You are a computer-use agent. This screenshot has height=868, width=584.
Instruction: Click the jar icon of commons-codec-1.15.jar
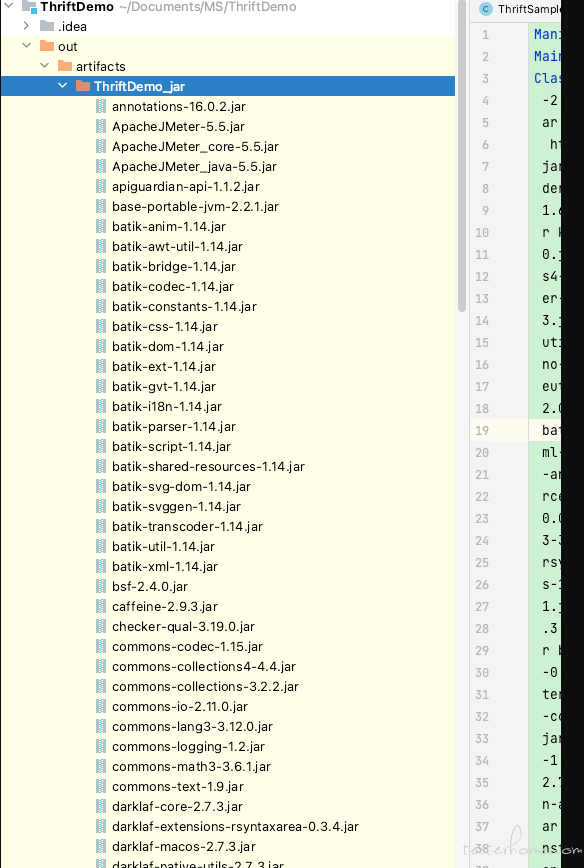click(101, 645)
